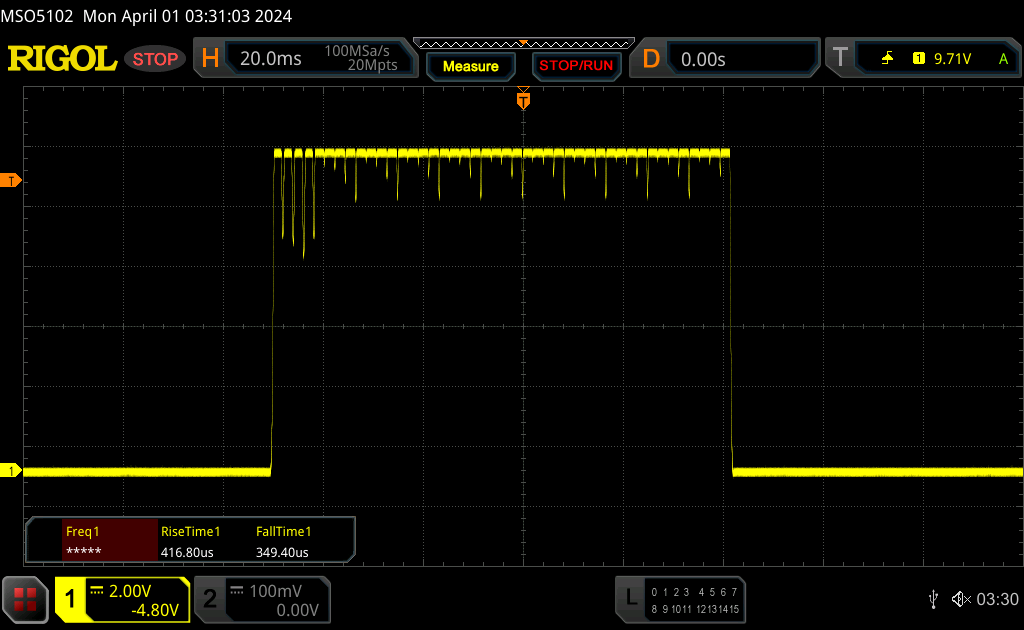The height and width of the screenshot is (630, 1024).
Task: Open trigger T settings
Action: tap(840, 57)
